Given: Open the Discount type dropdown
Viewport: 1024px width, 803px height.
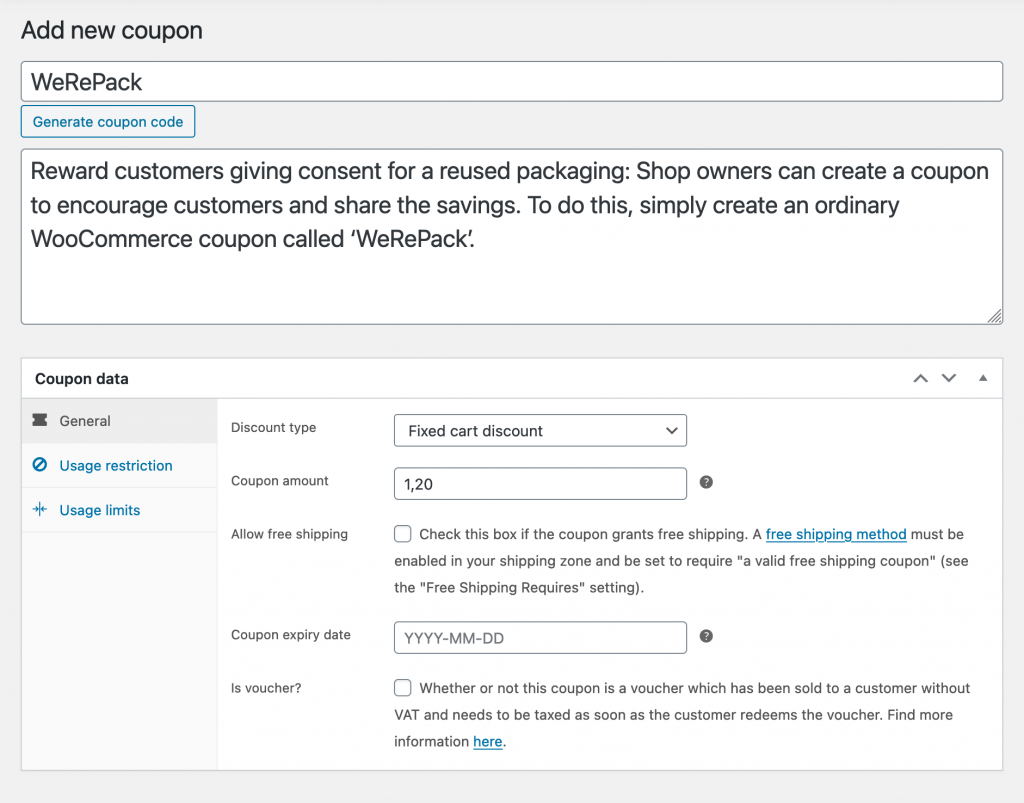Looking at the screenshot, I should pyautogui.click(x=540, y=431).
